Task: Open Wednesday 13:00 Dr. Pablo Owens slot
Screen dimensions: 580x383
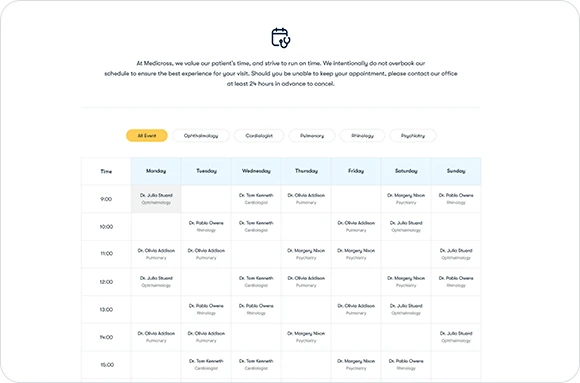Action: 256,309
